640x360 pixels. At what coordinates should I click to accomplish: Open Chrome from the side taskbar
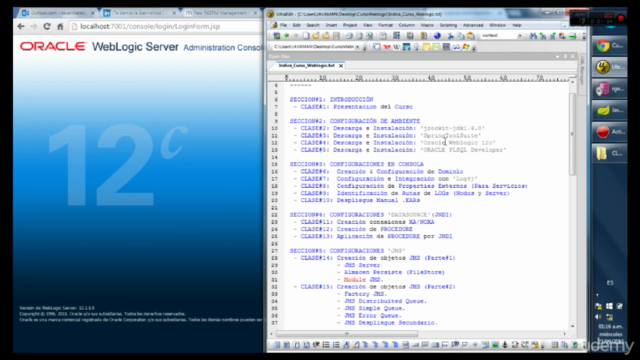(609, 46)
